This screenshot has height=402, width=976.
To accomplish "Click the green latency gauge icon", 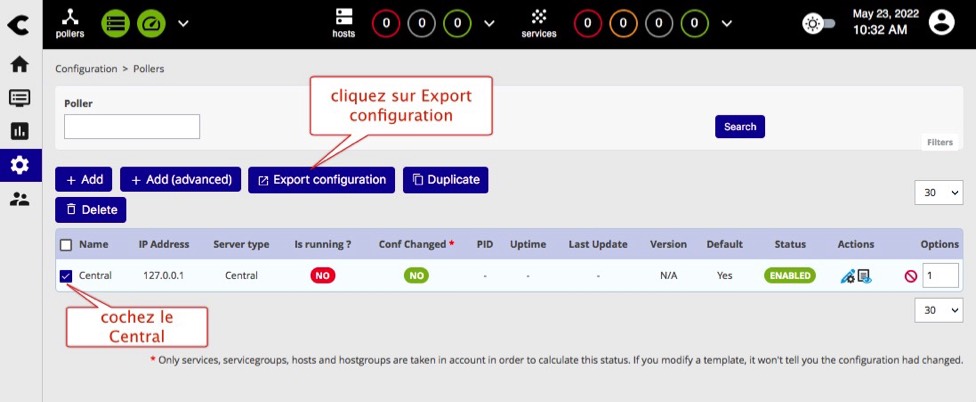I will (152, 22).
